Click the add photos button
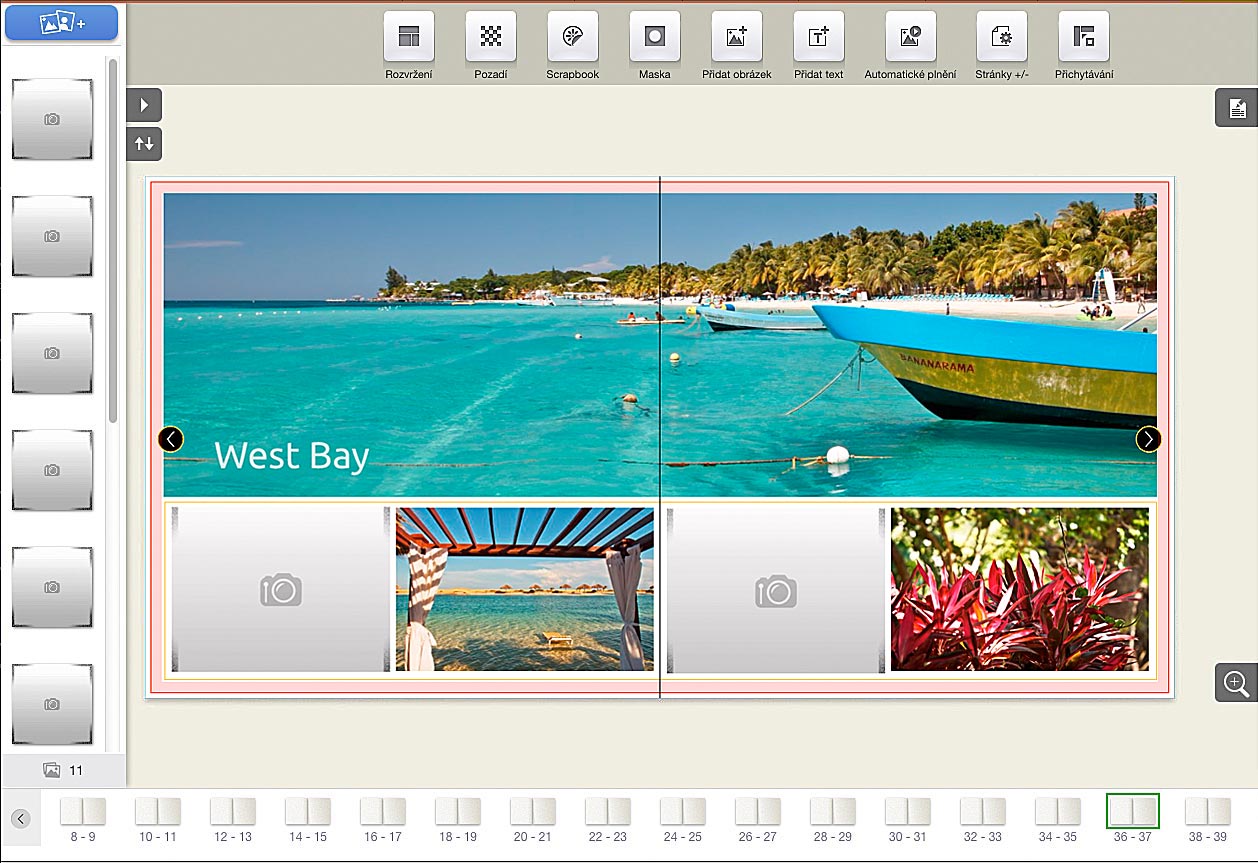Viewport: 1258px width, 863px height. click(x=62, y=22)
